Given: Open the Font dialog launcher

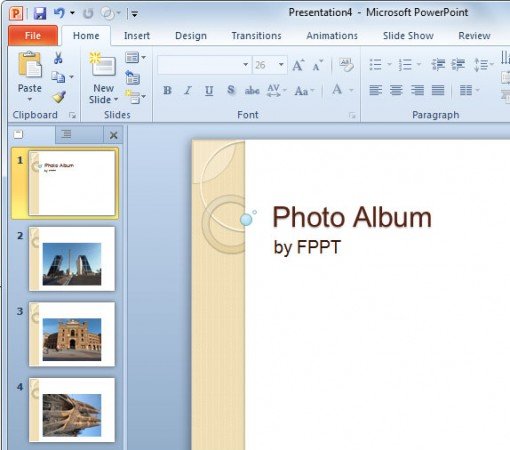Looking at the screenshot, I should (352, 115).
